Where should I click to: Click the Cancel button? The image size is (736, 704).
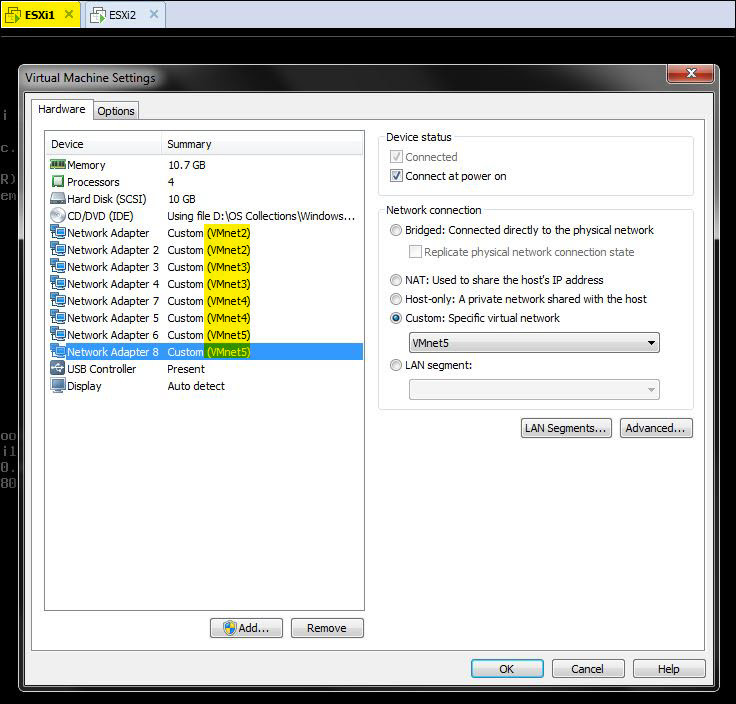588,669
